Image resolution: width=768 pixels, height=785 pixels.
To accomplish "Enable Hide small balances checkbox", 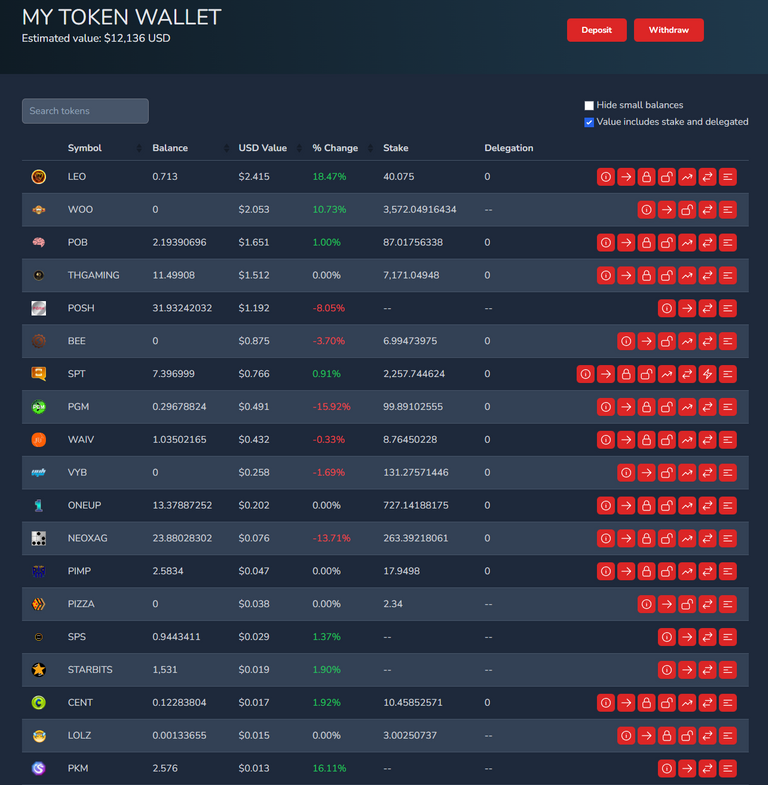I will point(589,105).
